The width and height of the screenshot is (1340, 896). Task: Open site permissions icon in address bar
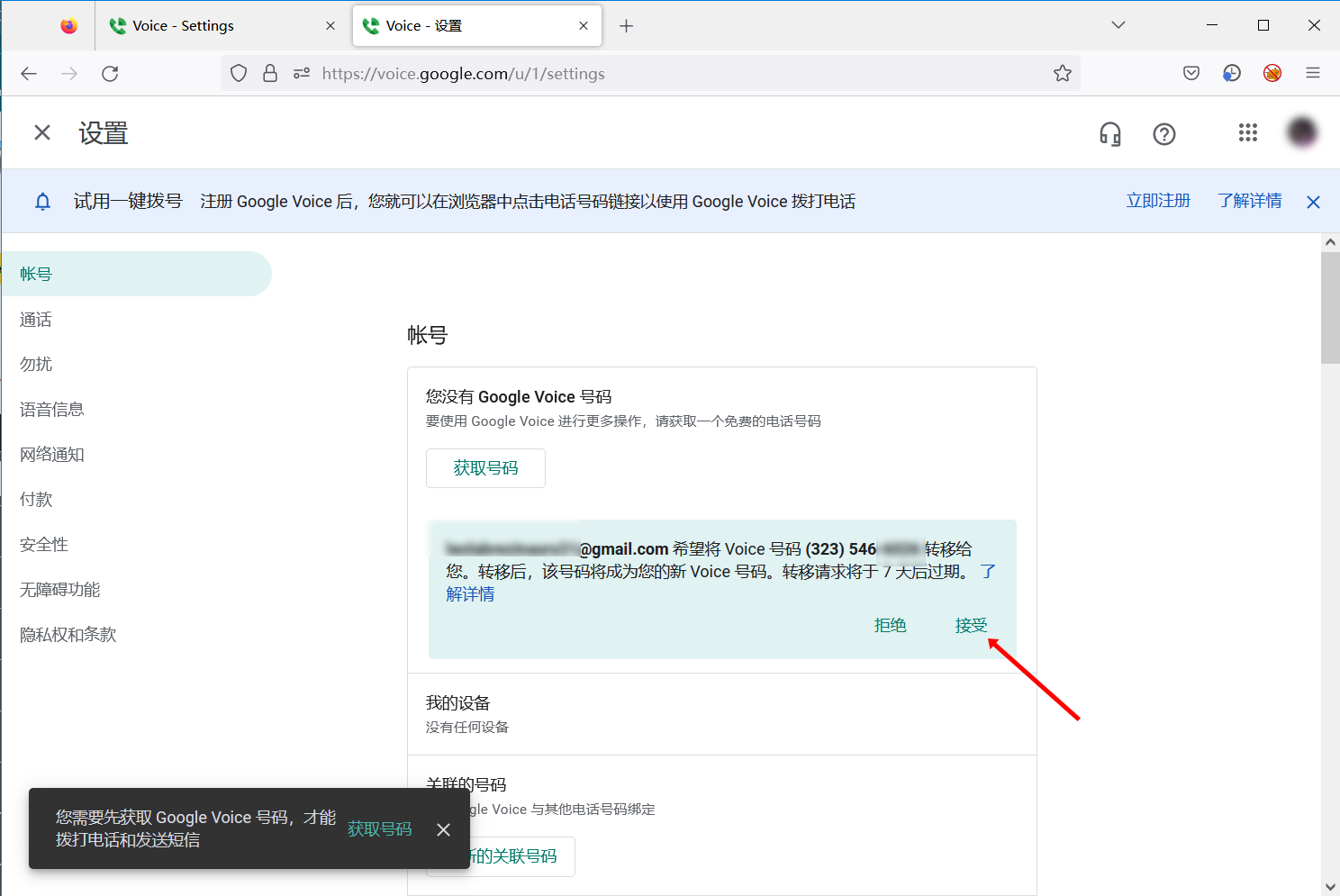tap(302, 74)
